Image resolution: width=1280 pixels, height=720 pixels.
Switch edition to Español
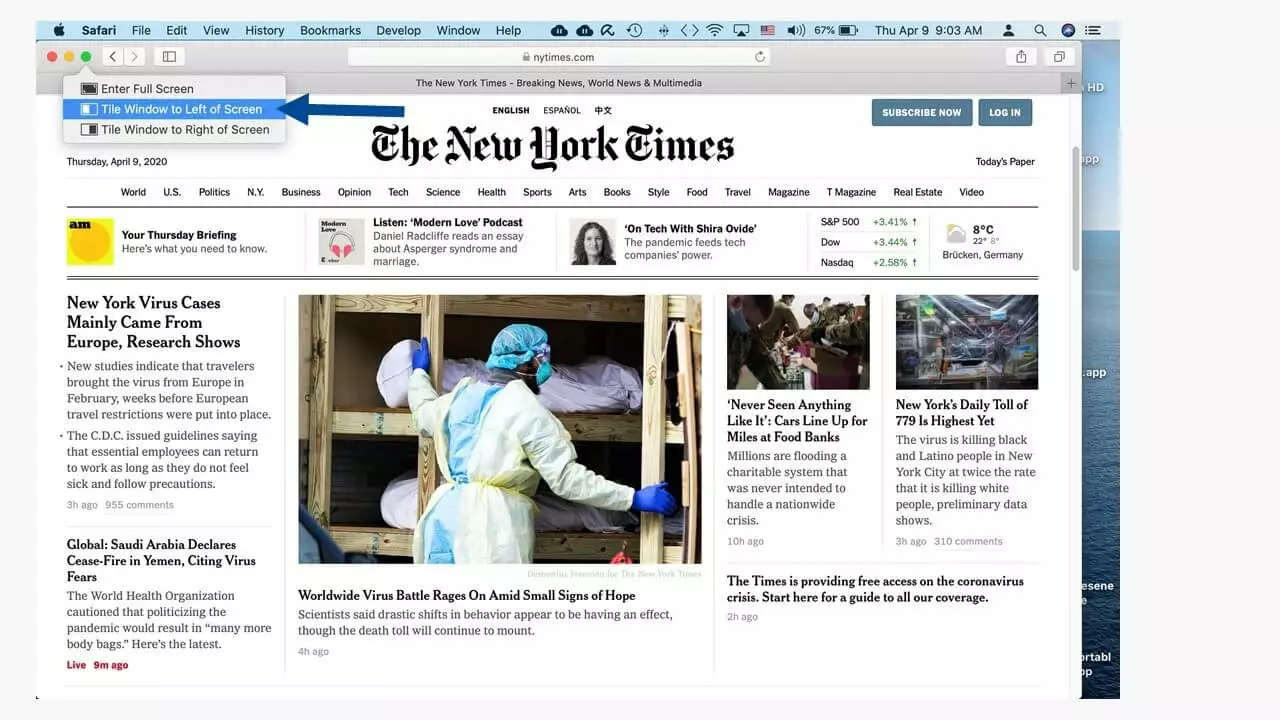[x=562, y=110]
